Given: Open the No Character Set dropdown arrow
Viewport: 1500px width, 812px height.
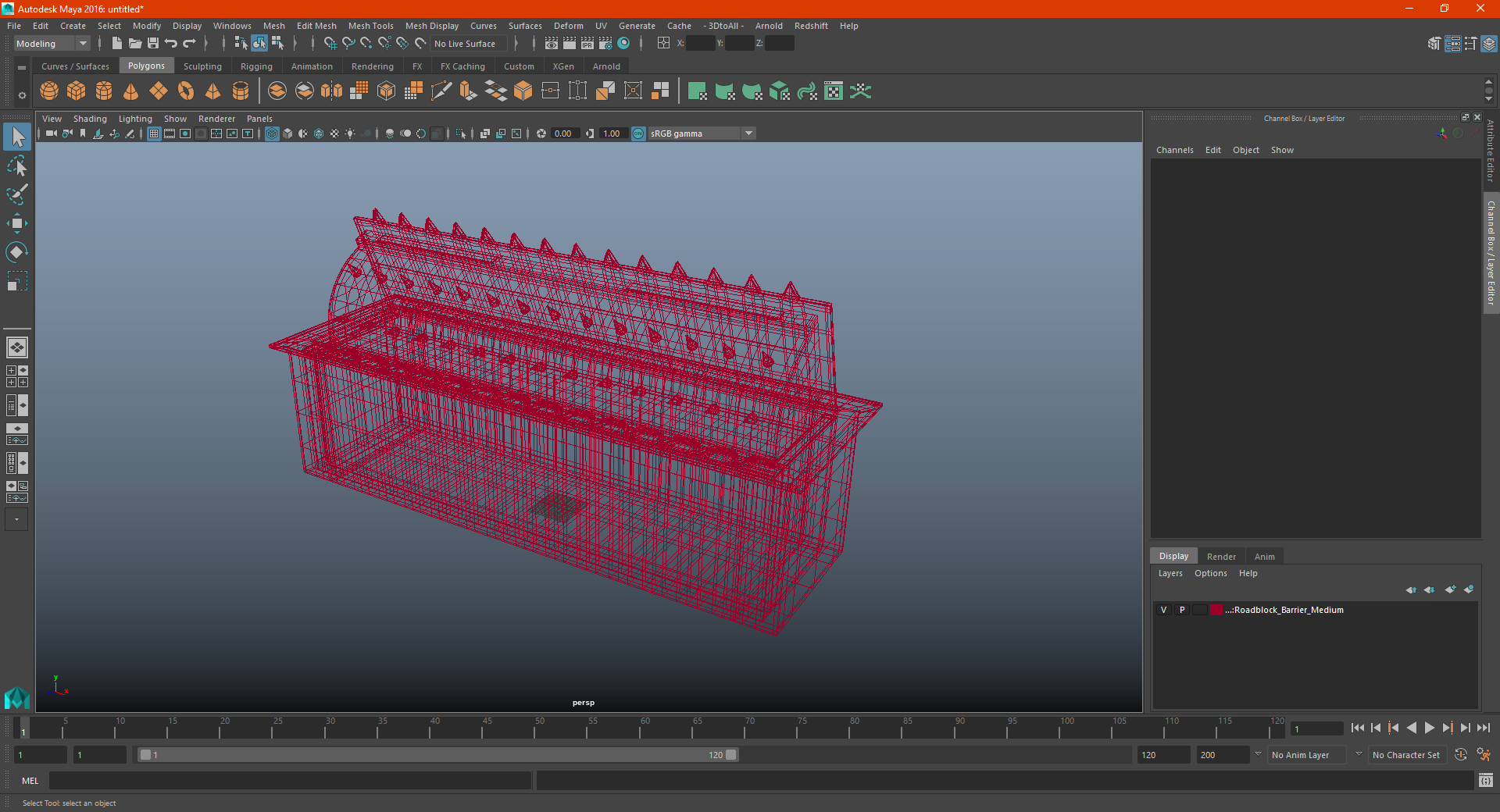Looking at the screenshot, I should pos(1359,754).
